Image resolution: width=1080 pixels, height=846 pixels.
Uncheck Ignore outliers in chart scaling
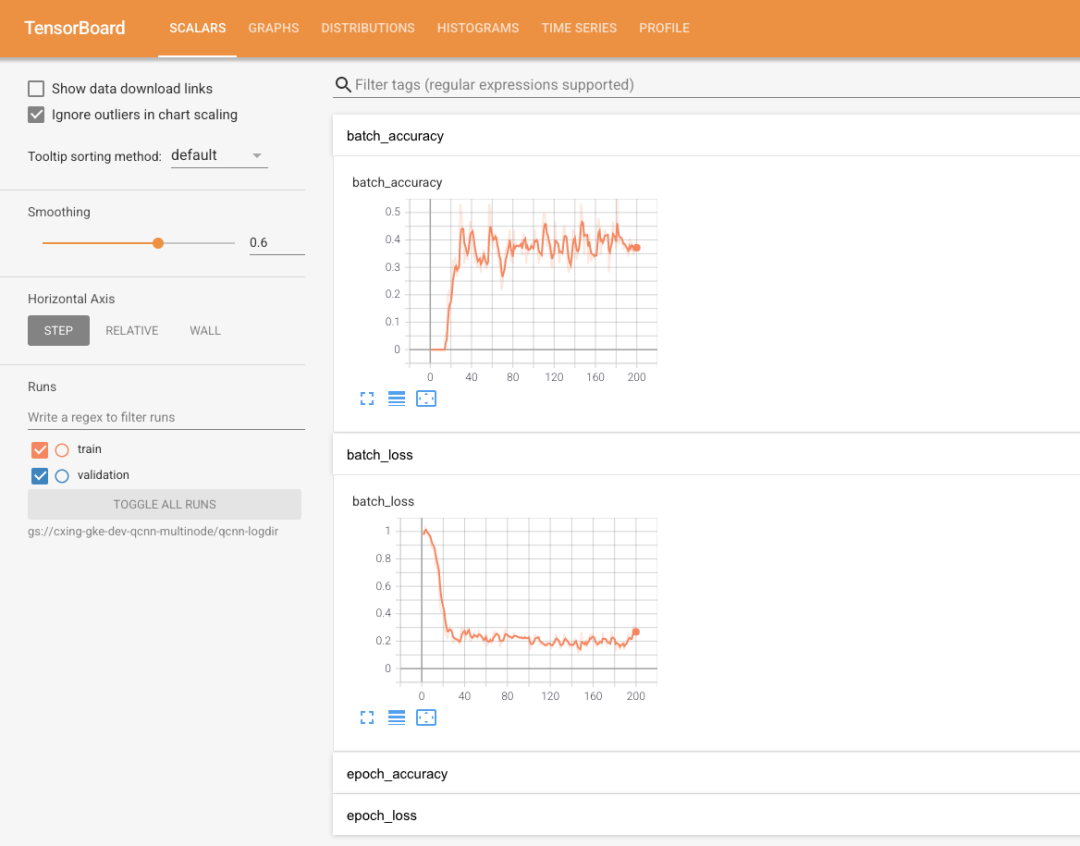tap(37, 115)
